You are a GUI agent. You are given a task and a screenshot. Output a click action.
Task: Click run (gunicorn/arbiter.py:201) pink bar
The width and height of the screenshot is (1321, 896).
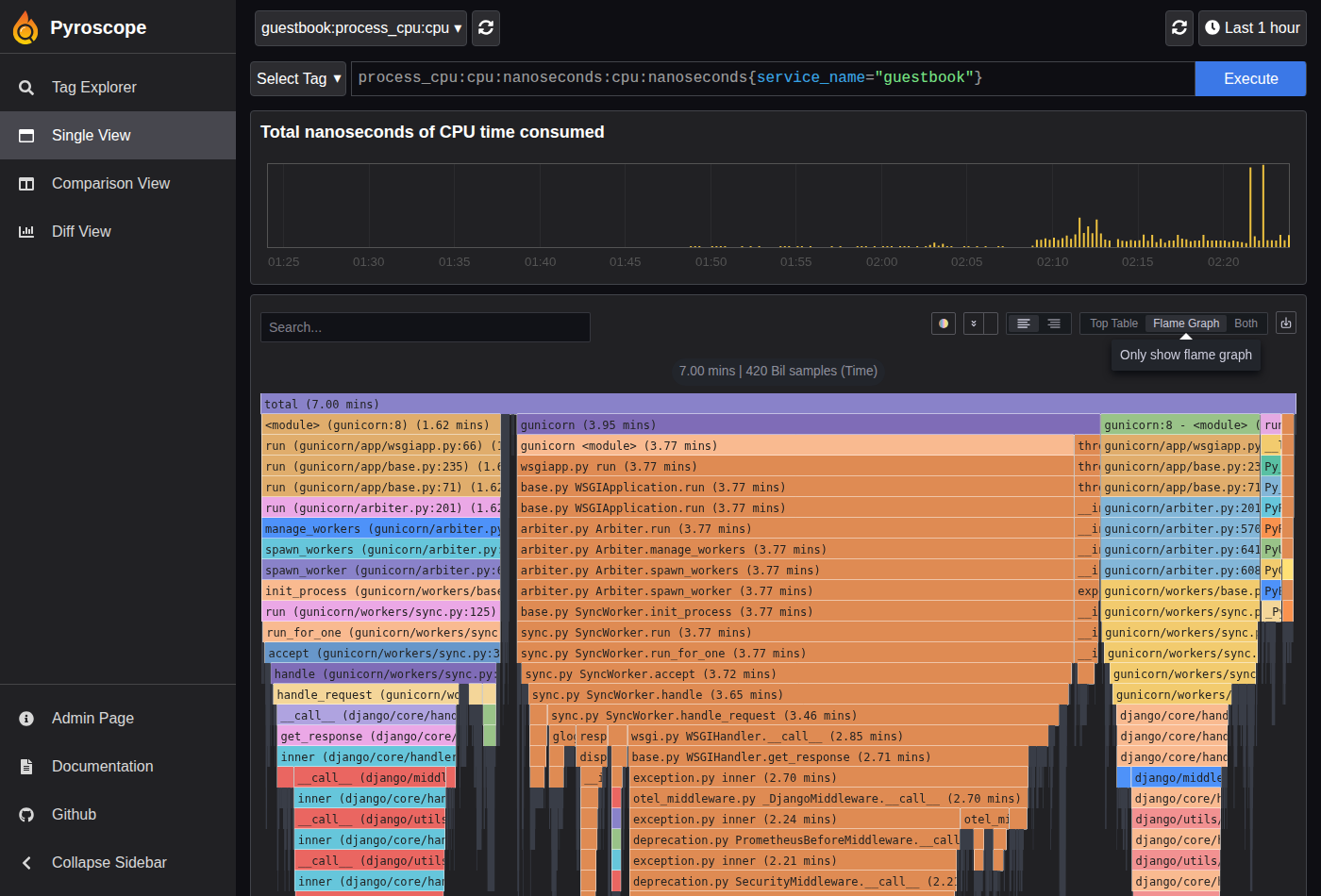[381, 508]
